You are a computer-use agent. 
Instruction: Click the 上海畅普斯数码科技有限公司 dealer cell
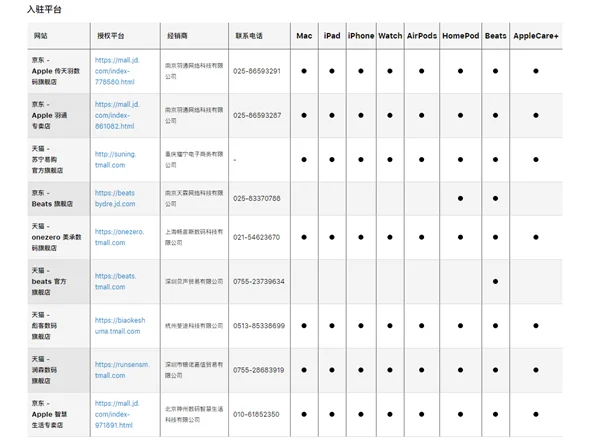194,237
